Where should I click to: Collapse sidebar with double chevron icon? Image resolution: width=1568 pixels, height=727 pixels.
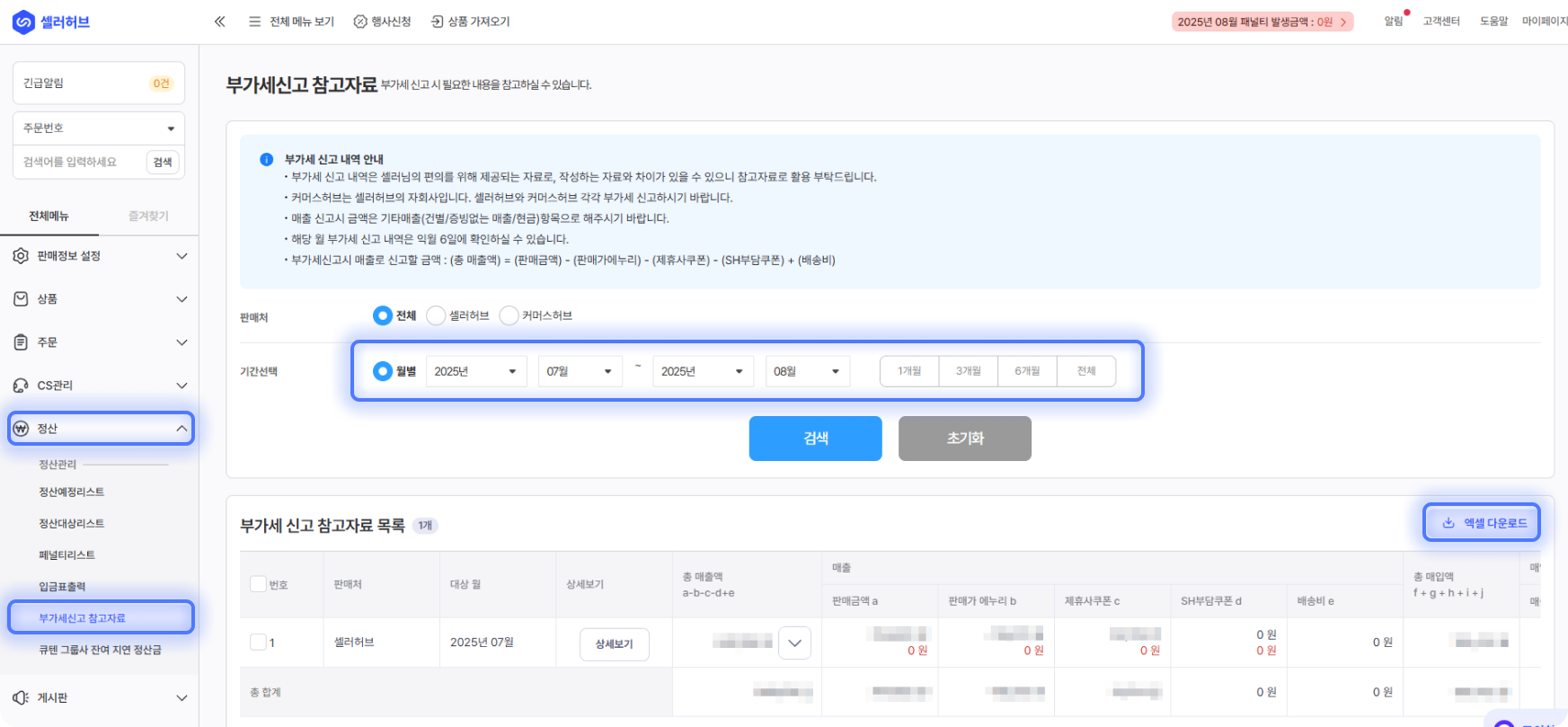coord(219,22)
